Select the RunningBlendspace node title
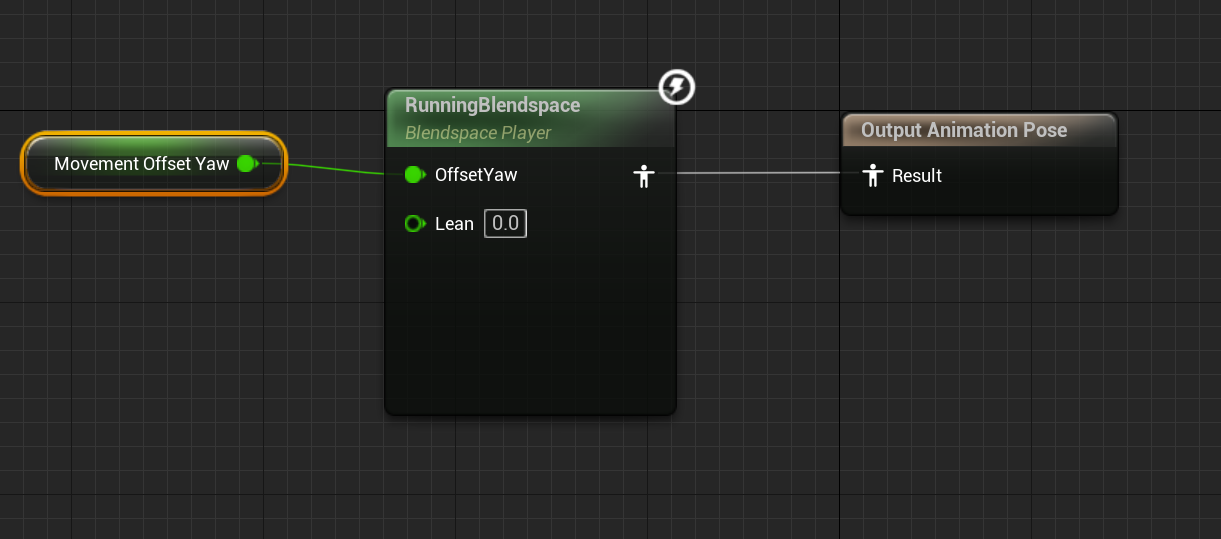This screenshot has height=539, width=1221. tap(492, 105)
